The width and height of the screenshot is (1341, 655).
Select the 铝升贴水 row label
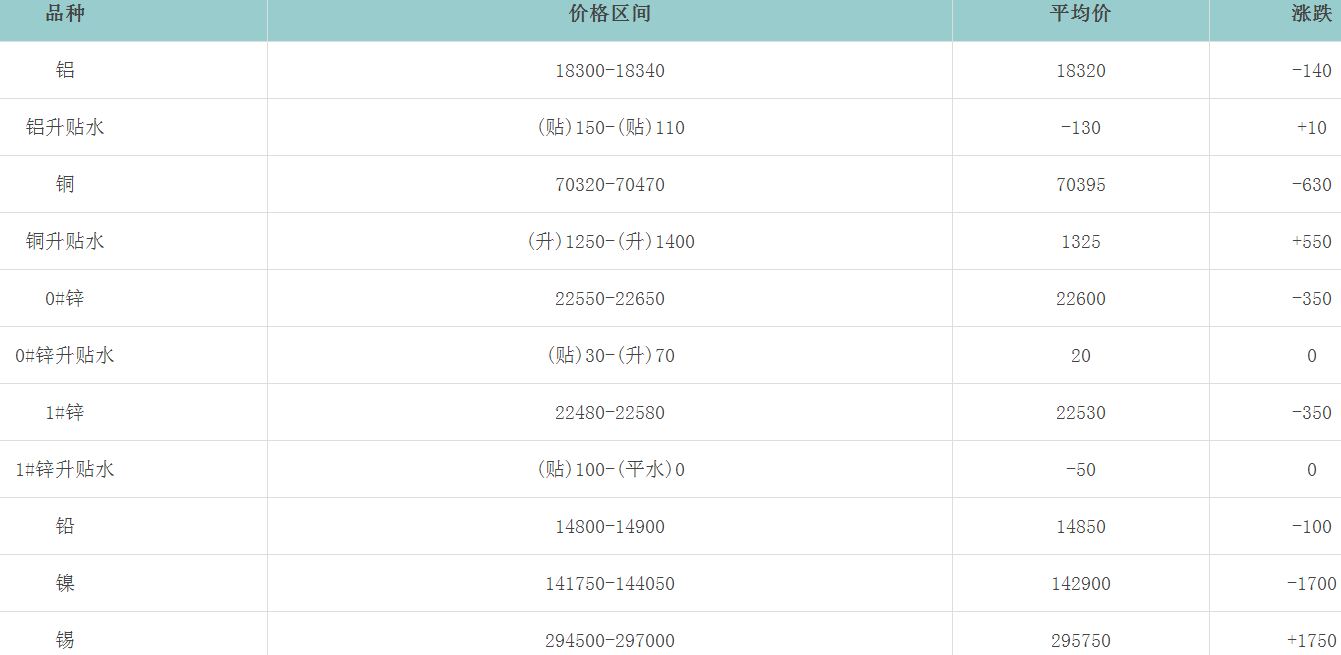click(65, 128)
